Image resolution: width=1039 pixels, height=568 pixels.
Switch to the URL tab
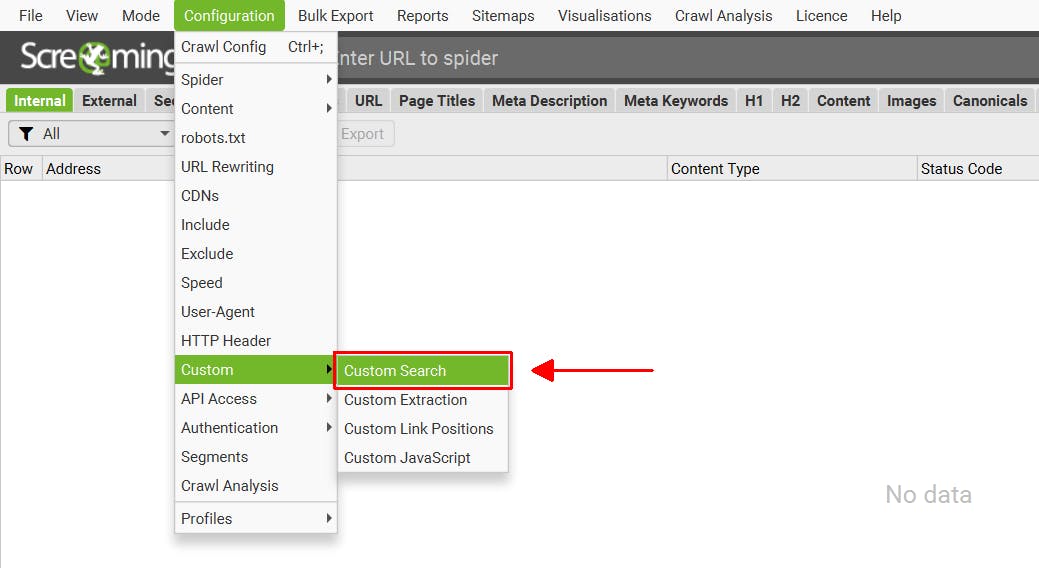click(368, 101)
